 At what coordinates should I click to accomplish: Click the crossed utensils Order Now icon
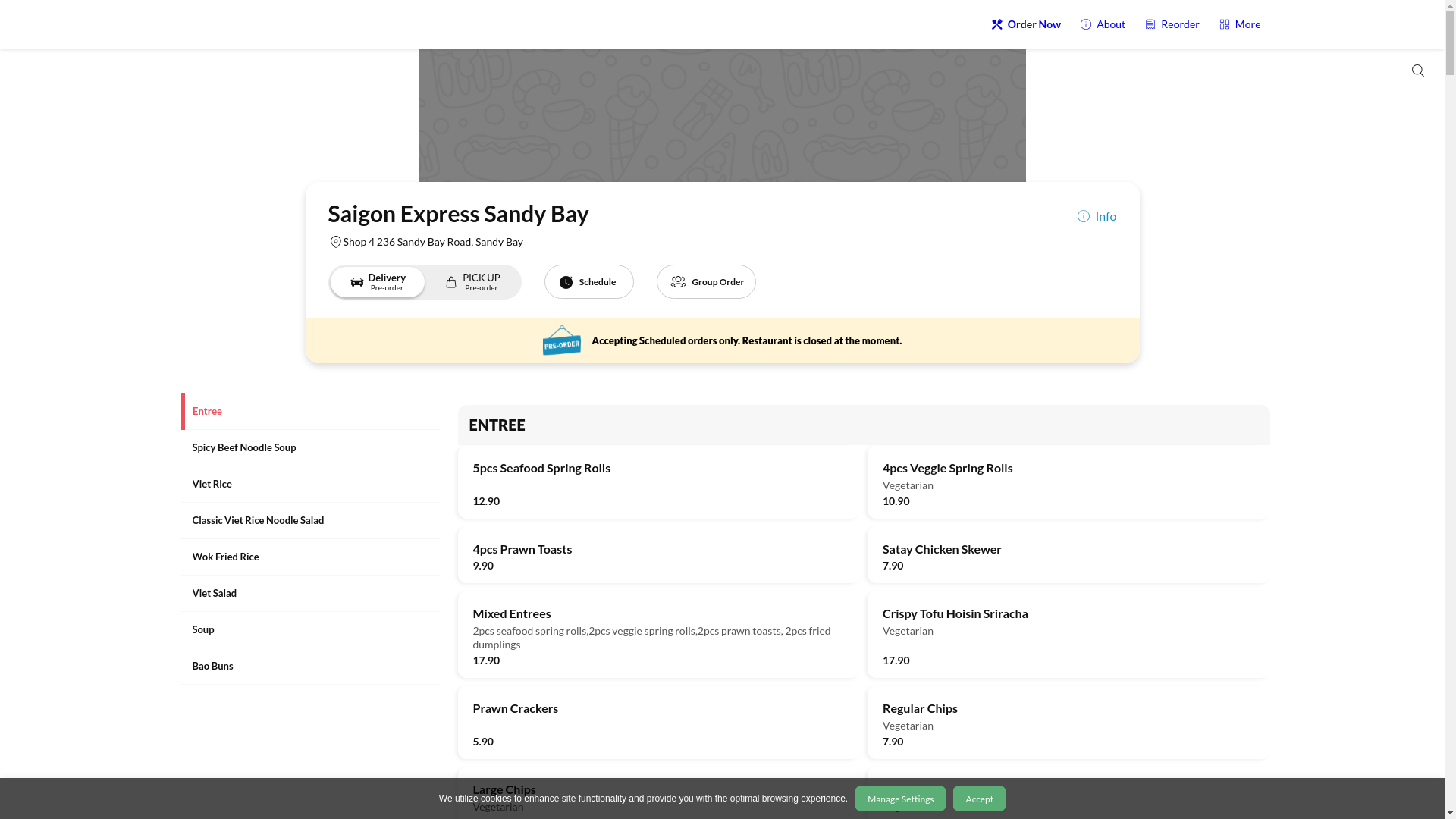tap(996, 24)
